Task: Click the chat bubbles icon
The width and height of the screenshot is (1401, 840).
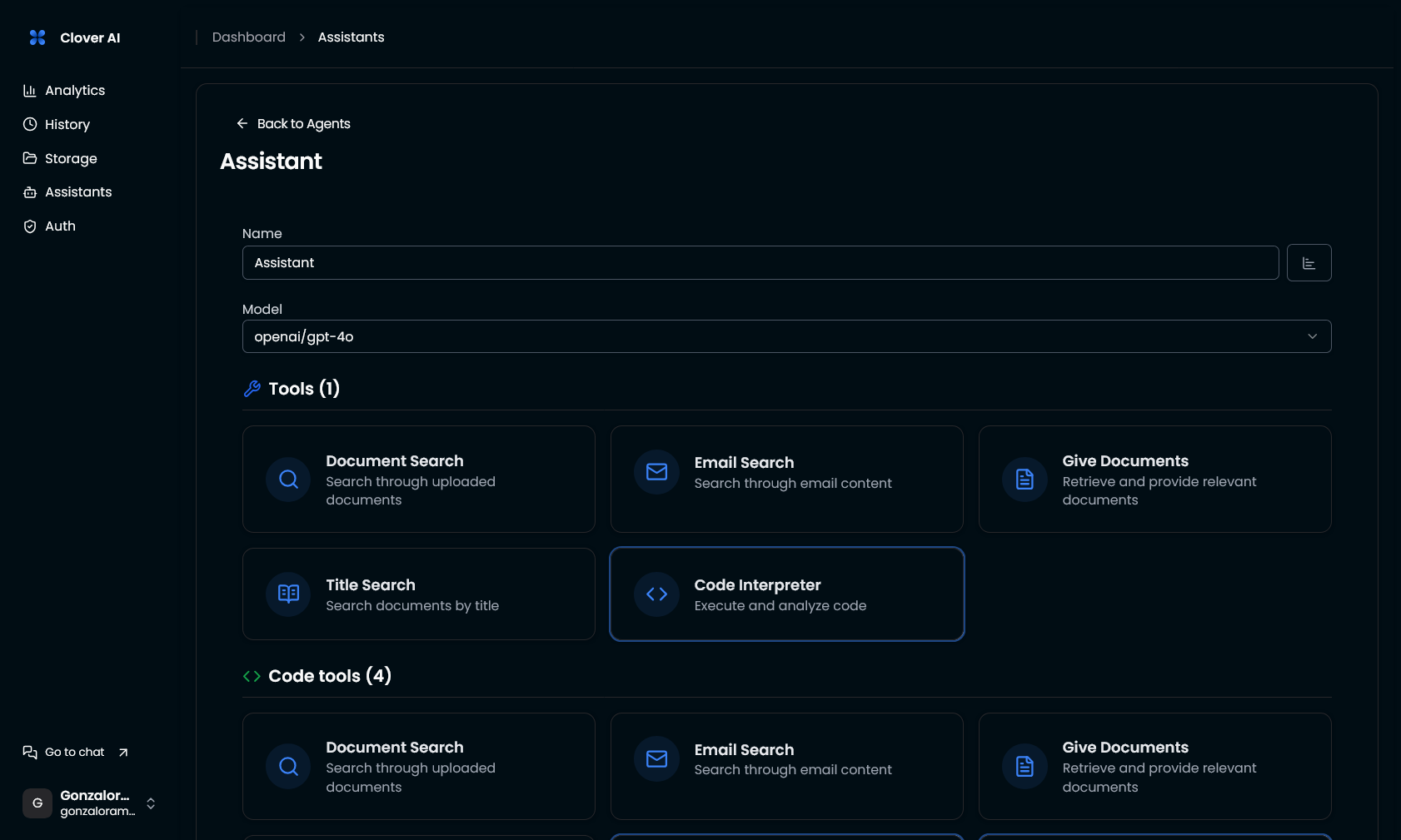Action: [30, 753]
